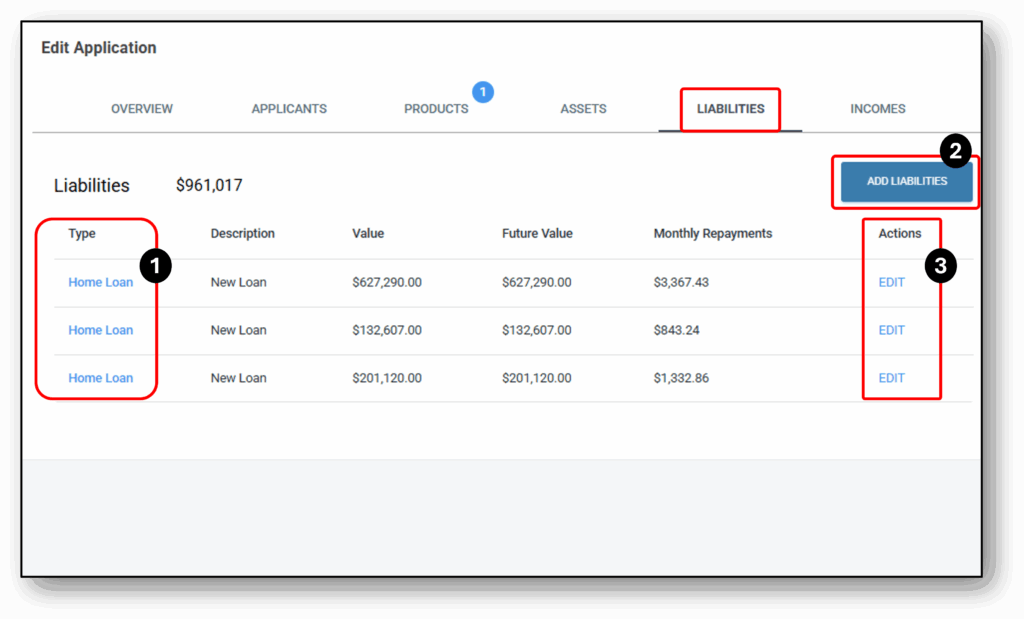Screen dimensions: 1024x619
Task: Click the Value column header
Action: click(x=368, y=234)
